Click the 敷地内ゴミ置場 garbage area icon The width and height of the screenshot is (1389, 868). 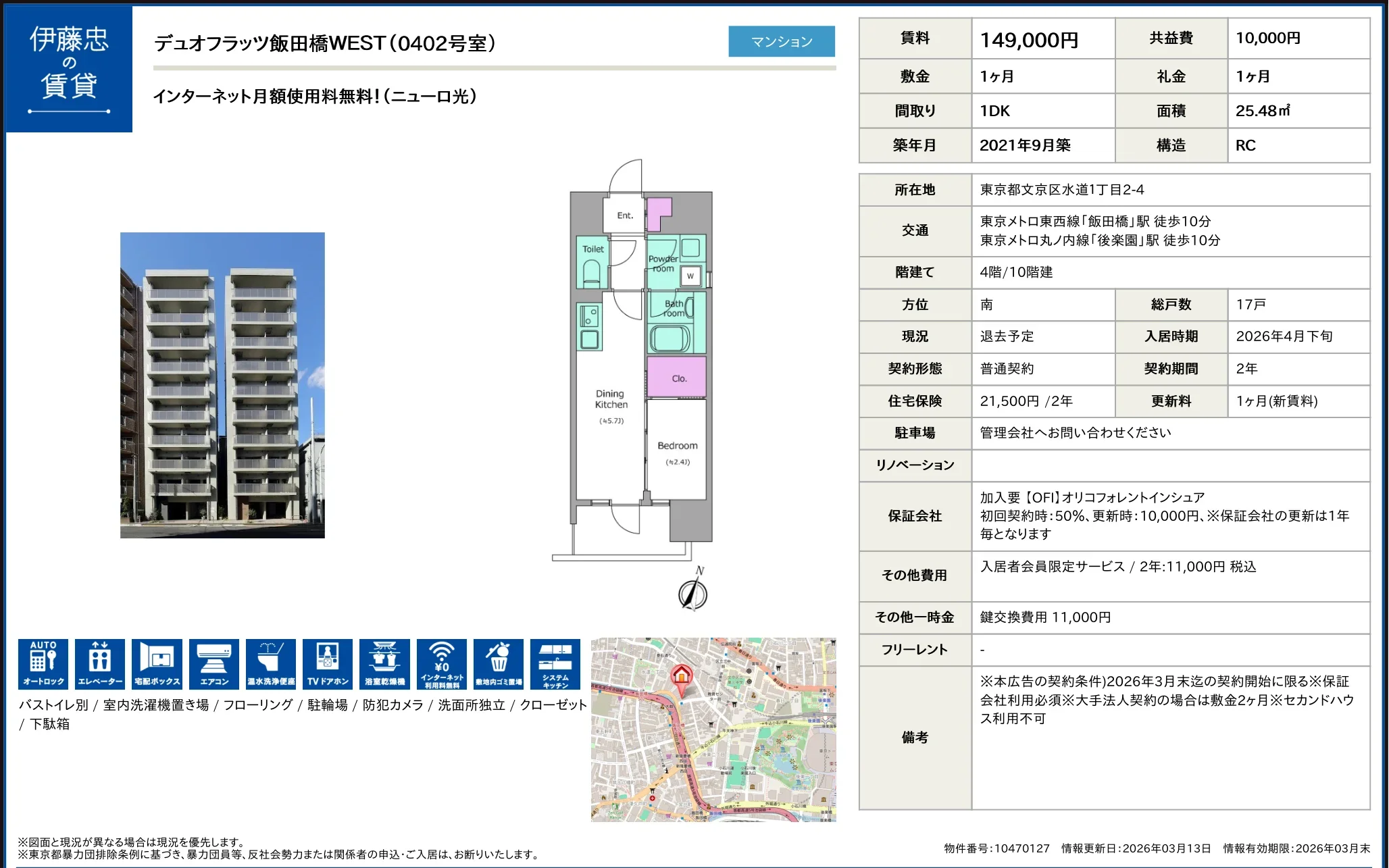499,664
